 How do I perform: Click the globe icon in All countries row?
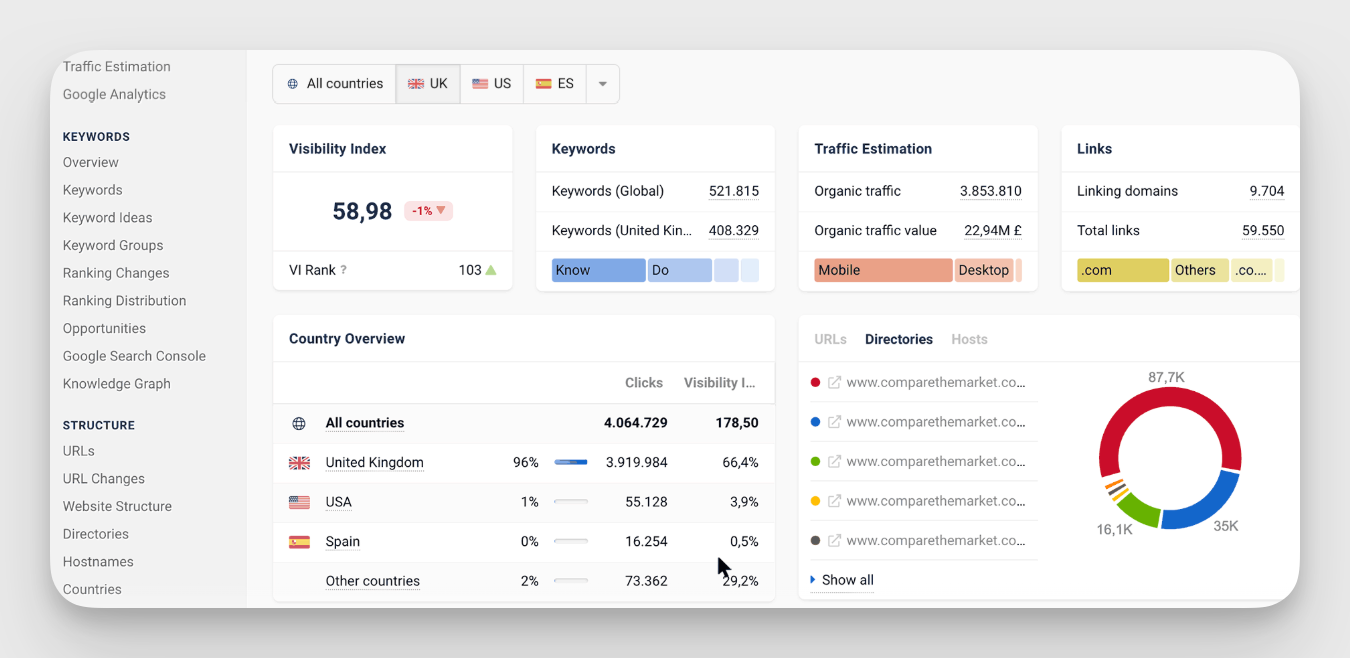[x=299, y=423]
